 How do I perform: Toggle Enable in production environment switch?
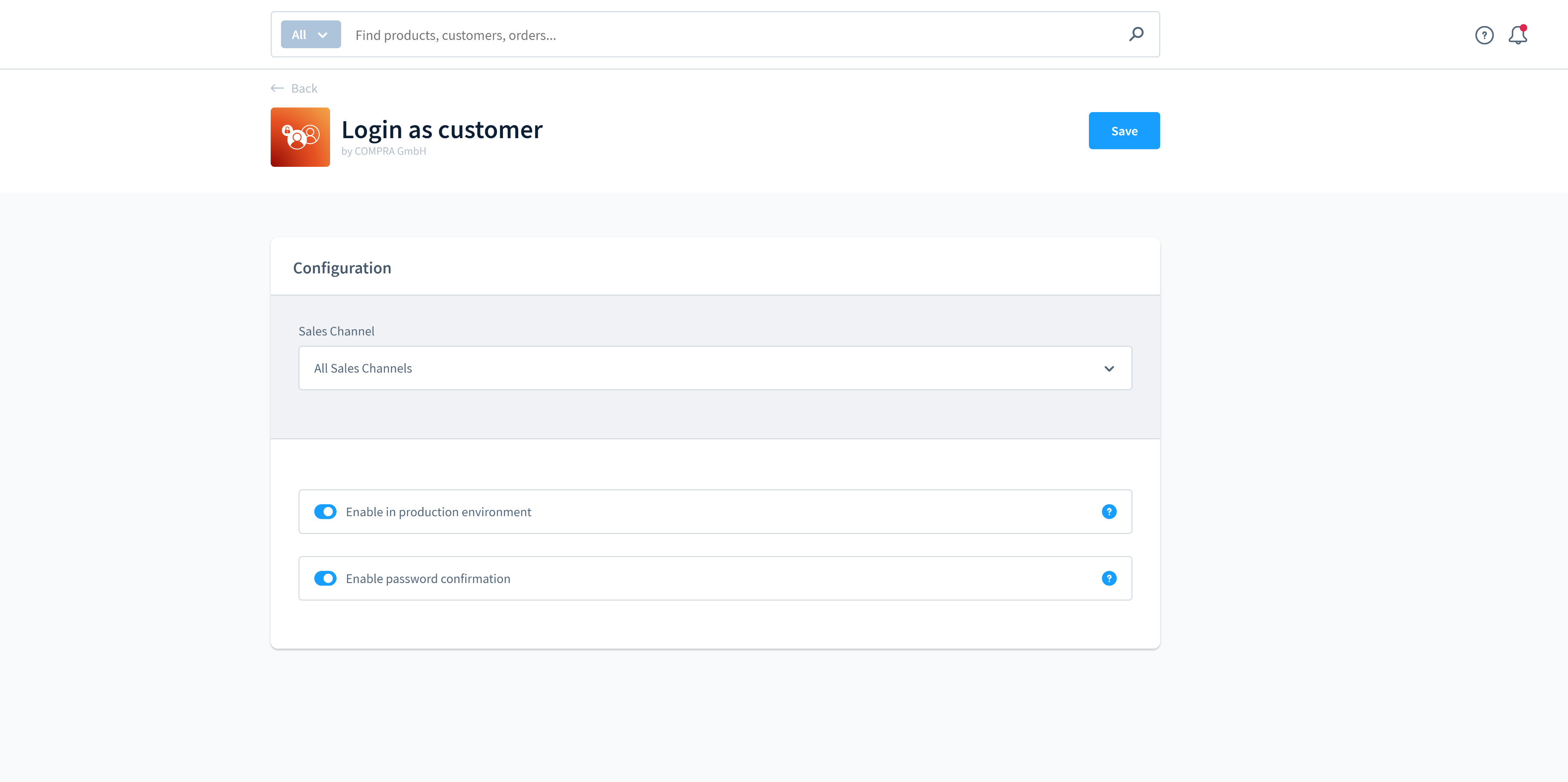pos(325,512)
